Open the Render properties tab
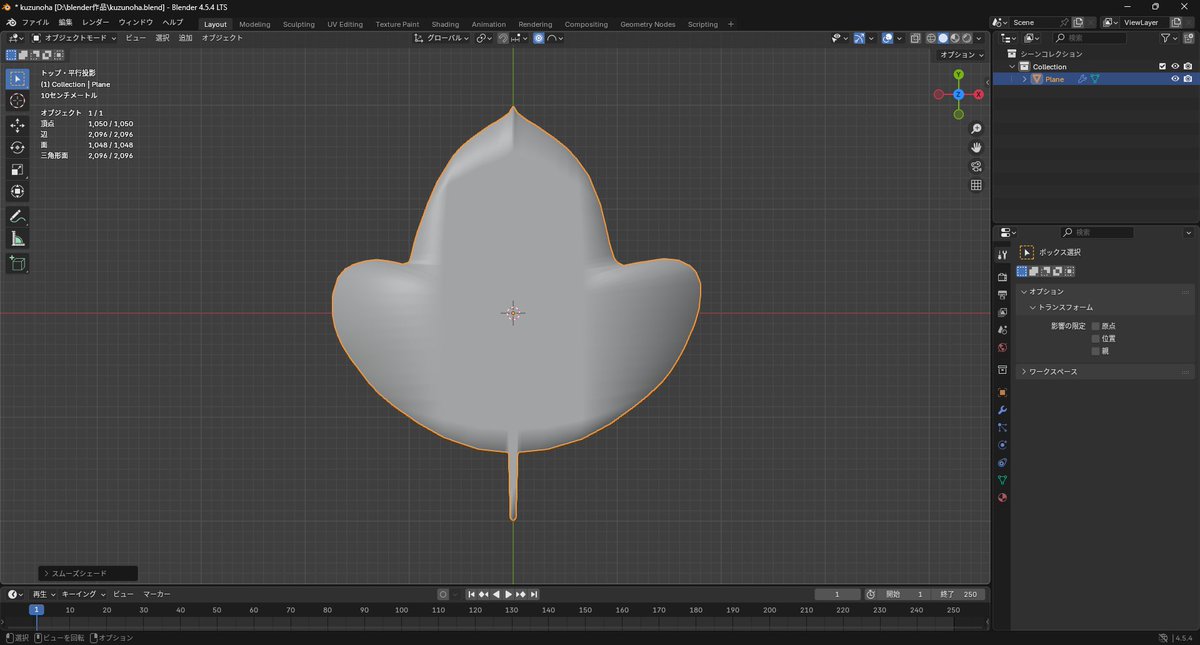Screen dimensions: 1200x645 1002,277
